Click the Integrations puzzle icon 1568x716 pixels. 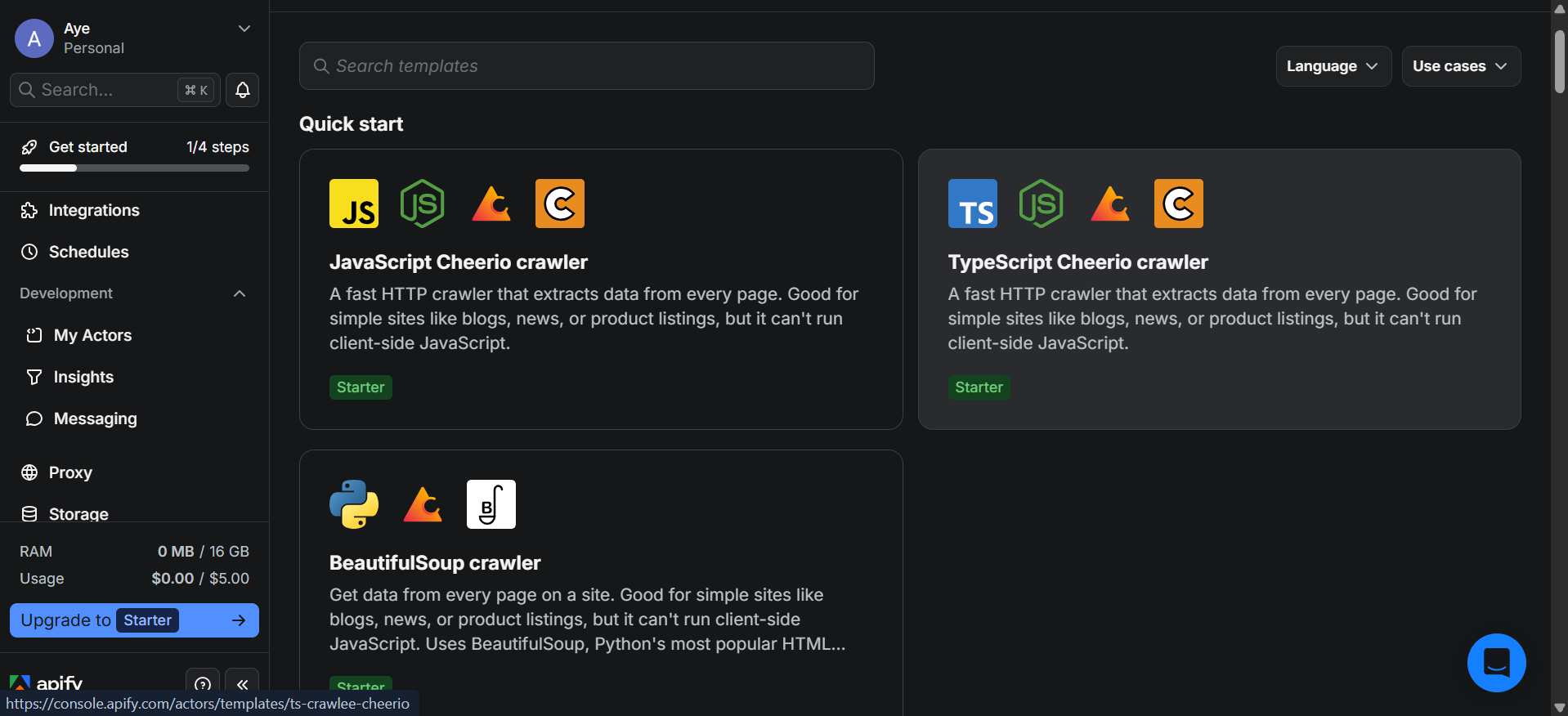[x=29, y=211]
